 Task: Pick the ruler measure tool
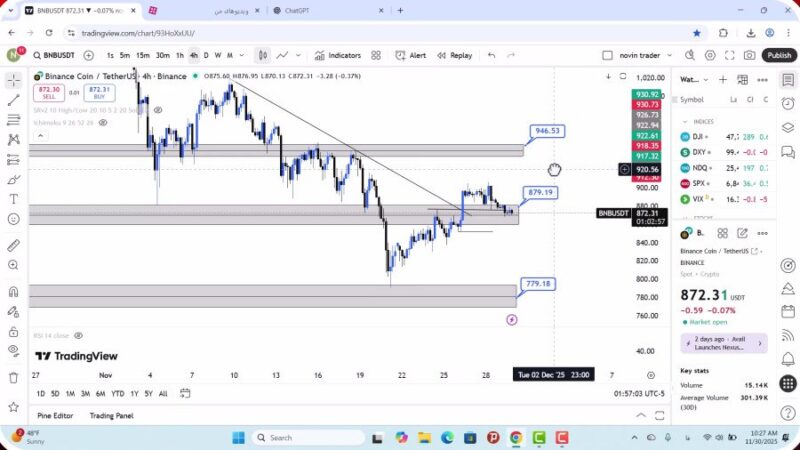[x=13, y=245]
